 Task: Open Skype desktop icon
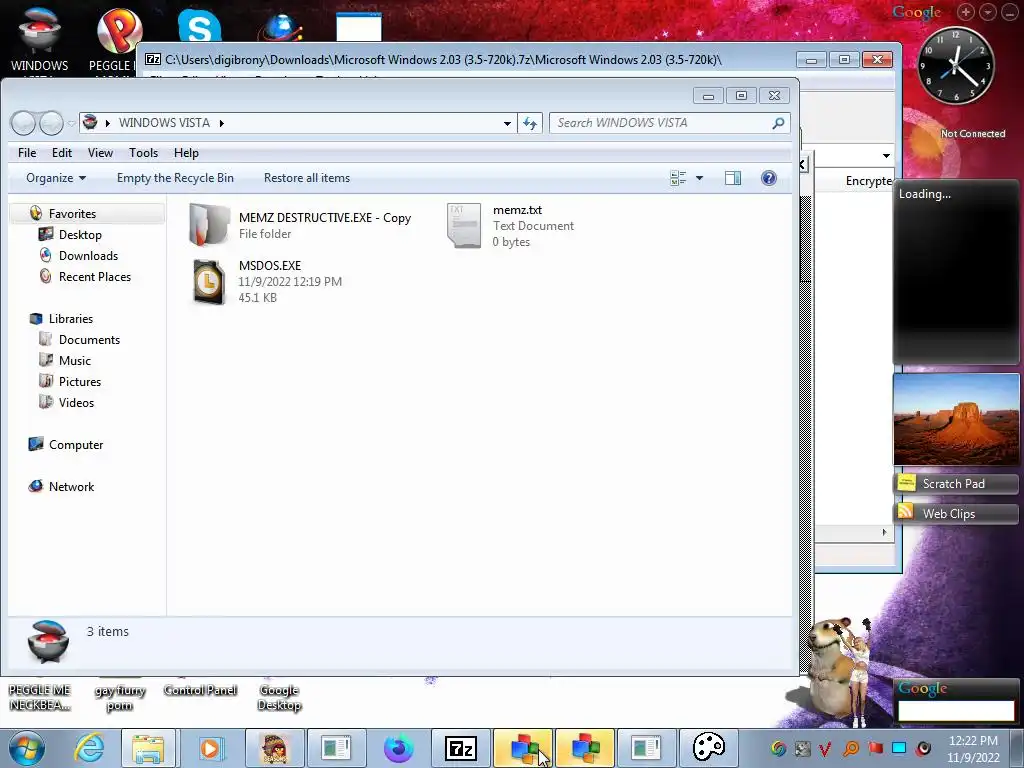point(199,26)
